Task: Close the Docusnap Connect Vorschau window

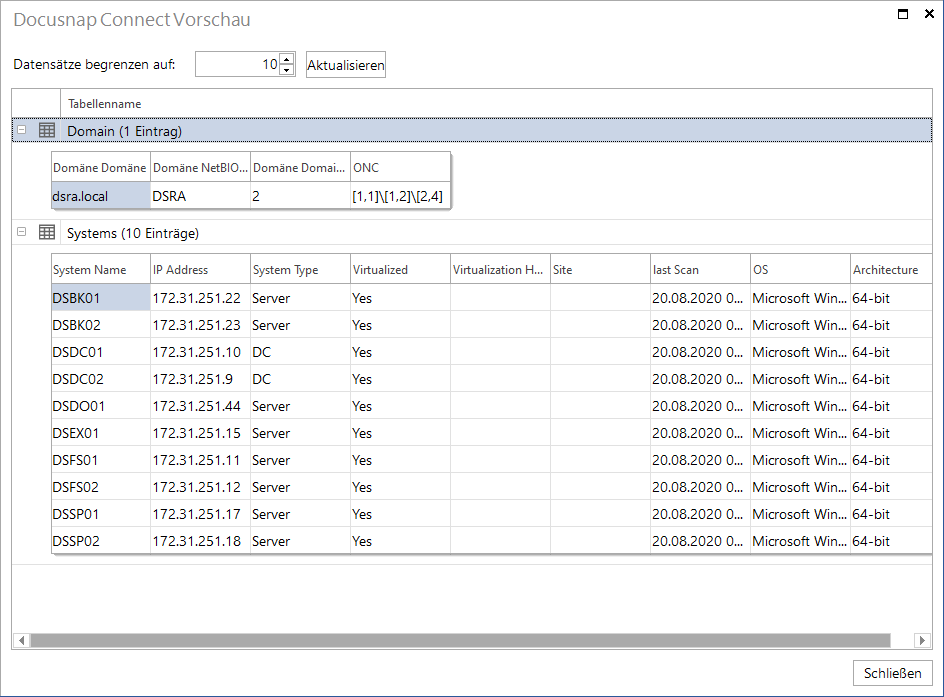Action: tap(929, 14)
